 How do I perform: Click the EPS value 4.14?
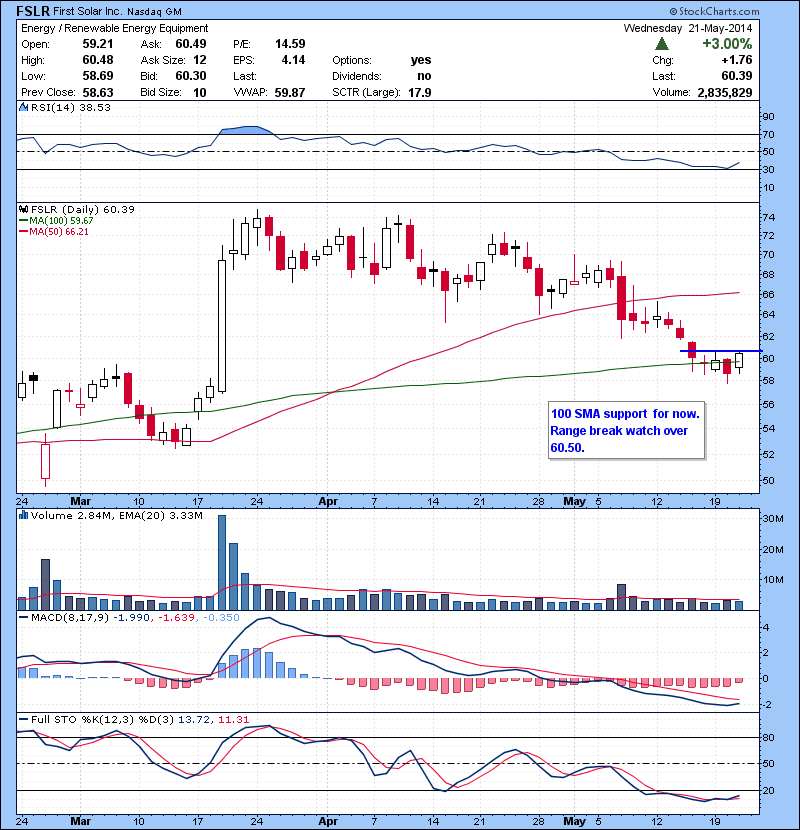tap(293, 60)
